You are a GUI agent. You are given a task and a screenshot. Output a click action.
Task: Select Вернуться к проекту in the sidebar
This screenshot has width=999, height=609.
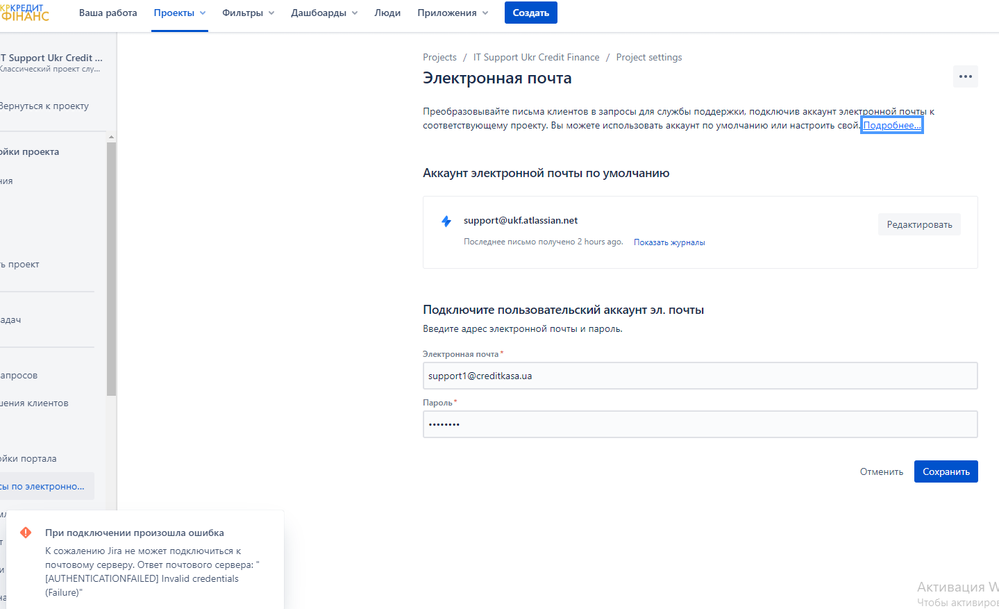pos(45,106)
